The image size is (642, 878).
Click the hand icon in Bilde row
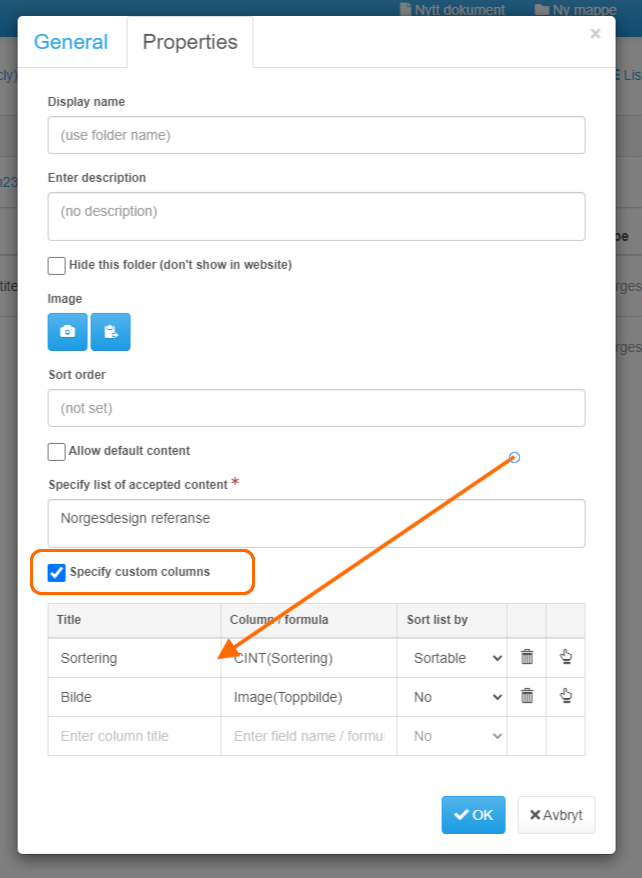coord(566,696)
